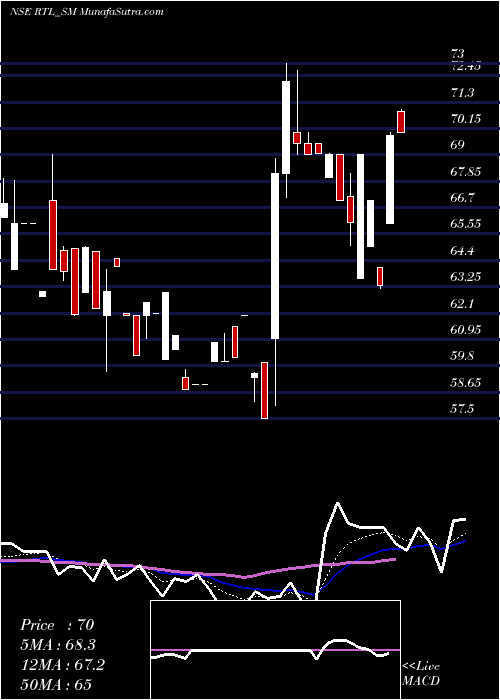Click the '<<Live MACD' label
The width and height of the screenshot is (500, 700).
[x=421, y=674]
